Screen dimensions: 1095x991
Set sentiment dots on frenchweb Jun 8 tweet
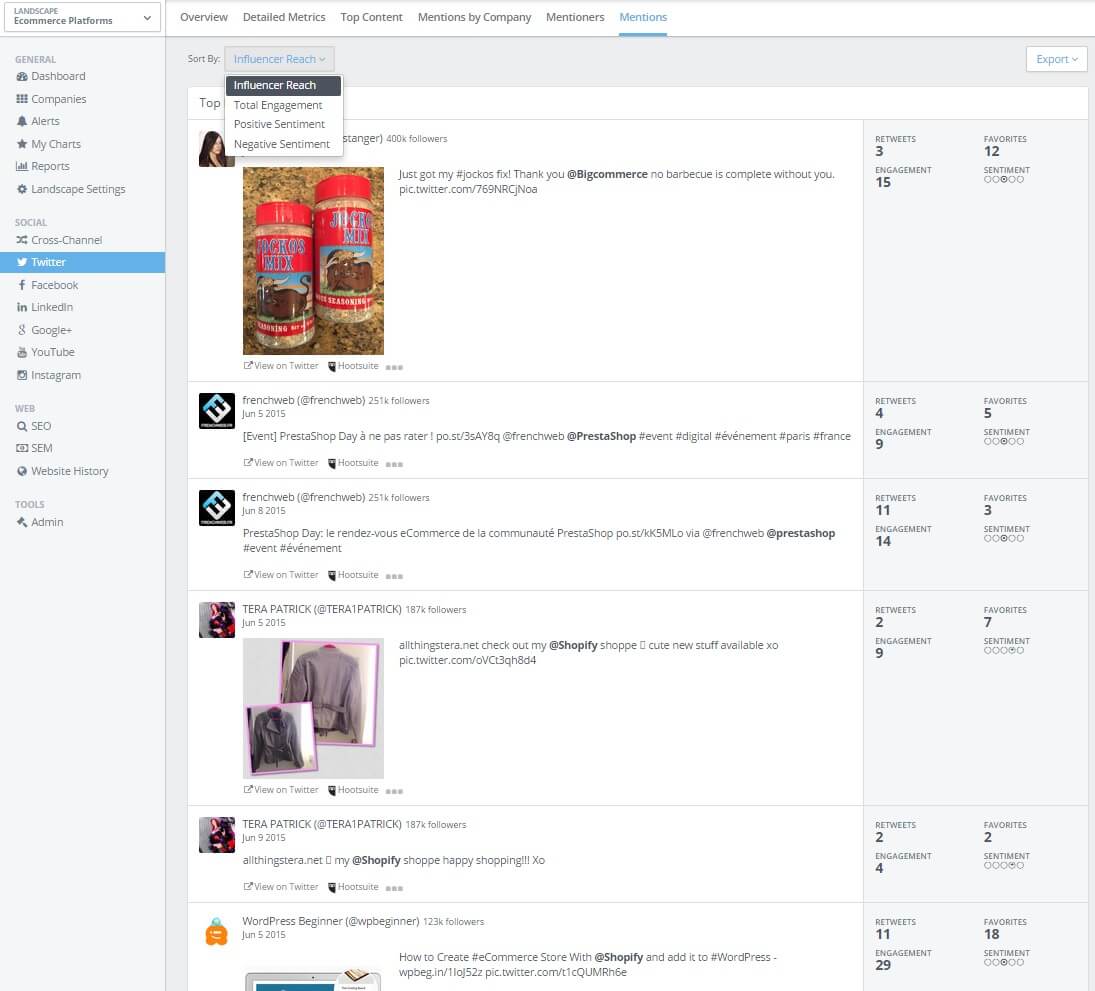tap(1004, 538)
